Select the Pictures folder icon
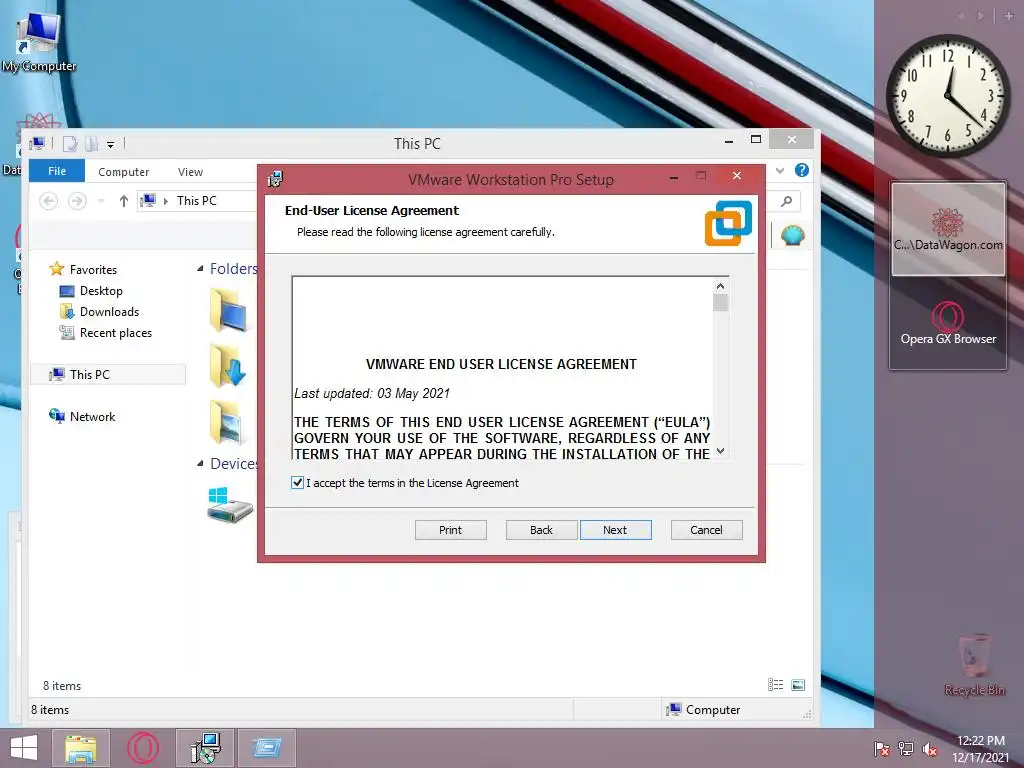The height and width of the screenshot is (768, 1024). click(x=227, y=422)
